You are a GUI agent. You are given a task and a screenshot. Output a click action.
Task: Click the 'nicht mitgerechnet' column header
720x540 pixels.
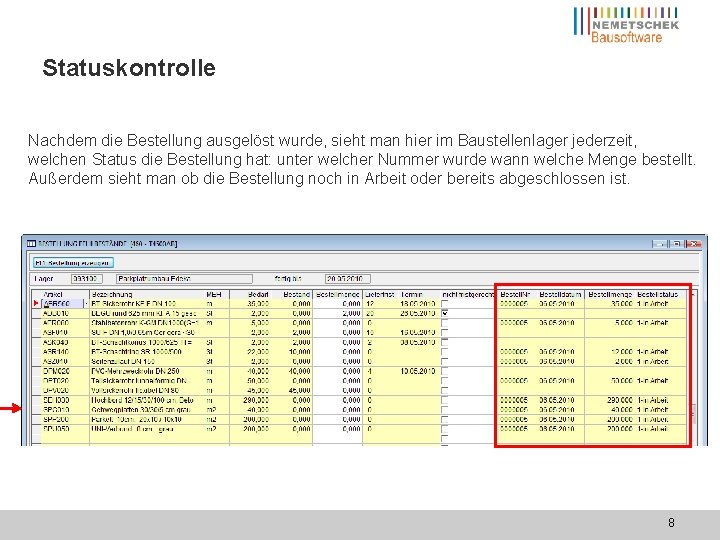coord(468,294)
